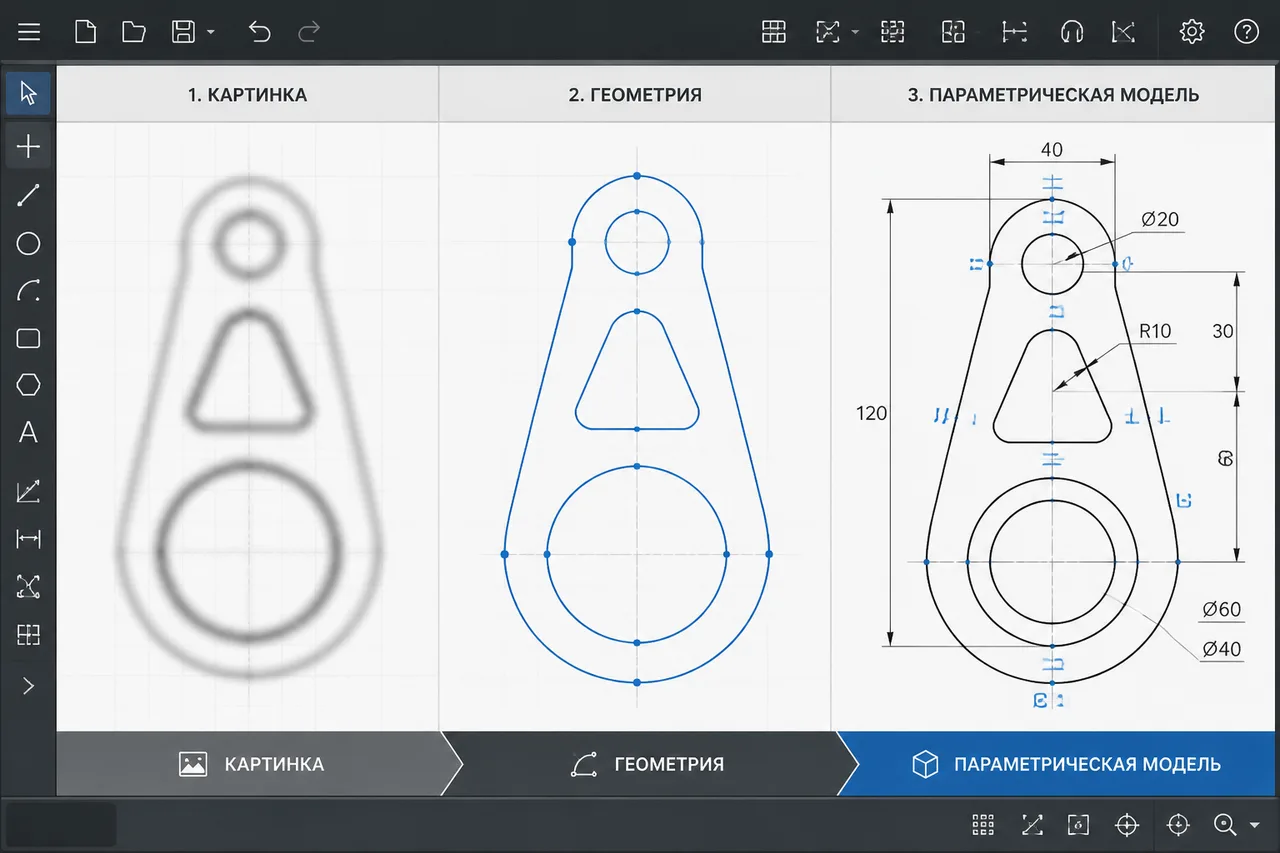Open the 1. КАРТИНКА panel header
Screen dimensions: 1280x853
pyautogui.click(x=247, y=95)
